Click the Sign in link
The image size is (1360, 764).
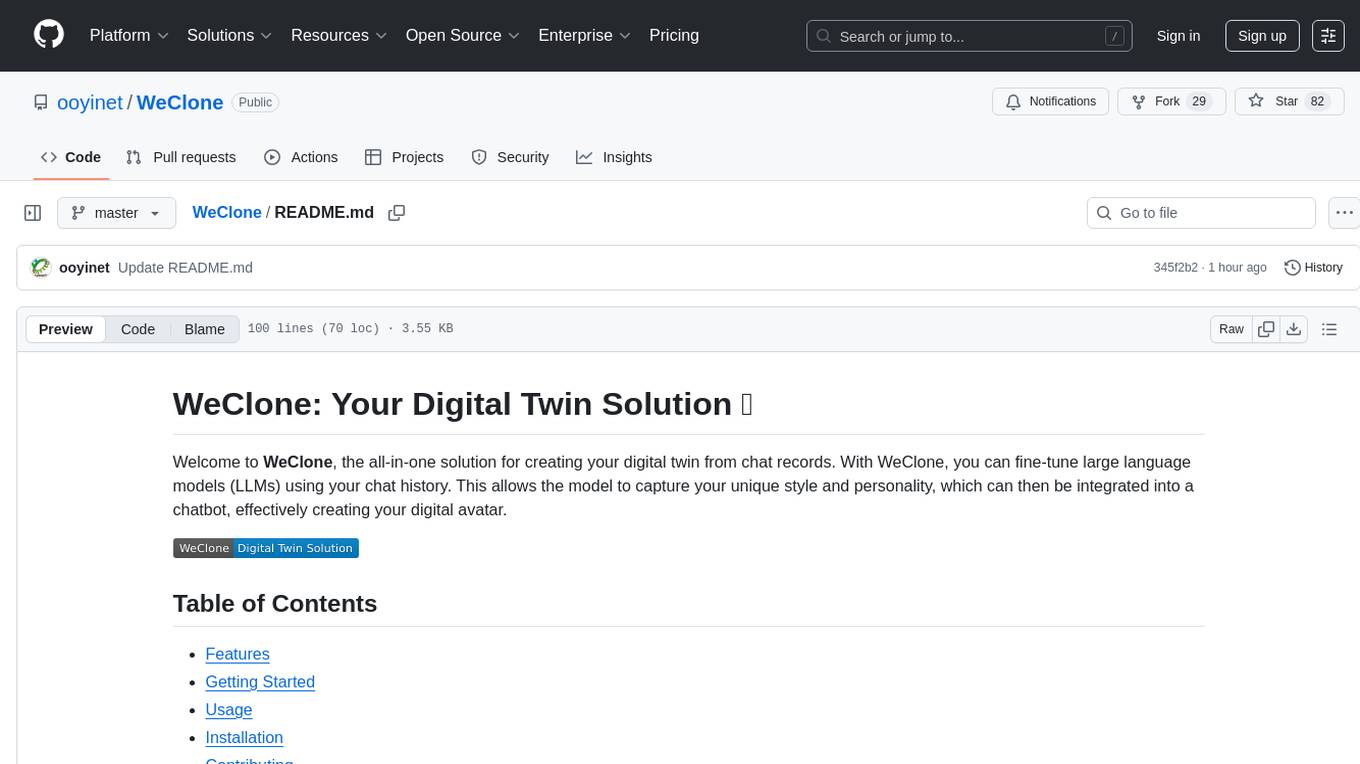(1178, 36)
